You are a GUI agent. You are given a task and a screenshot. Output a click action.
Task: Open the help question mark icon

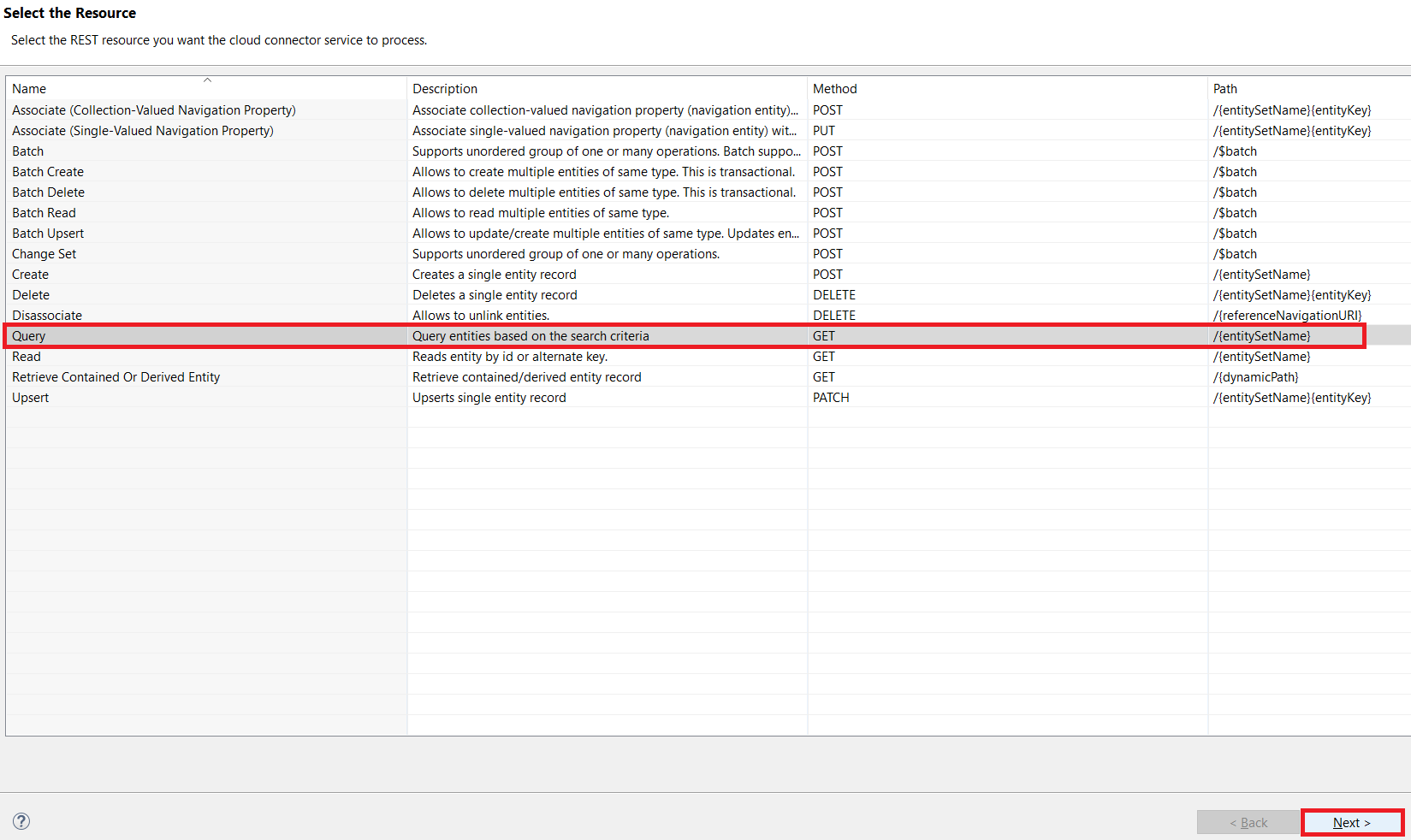[x=21, y=821]
